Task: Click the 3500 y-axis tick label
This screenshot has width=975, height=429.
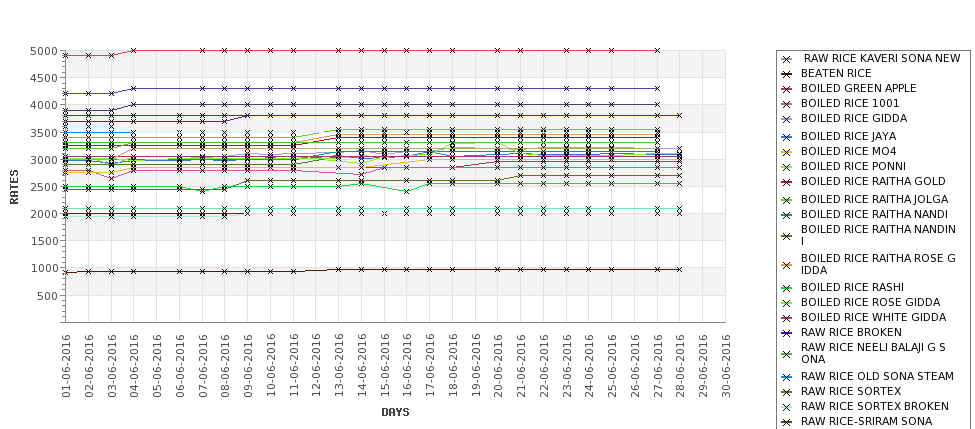Action: click(44, 132)
